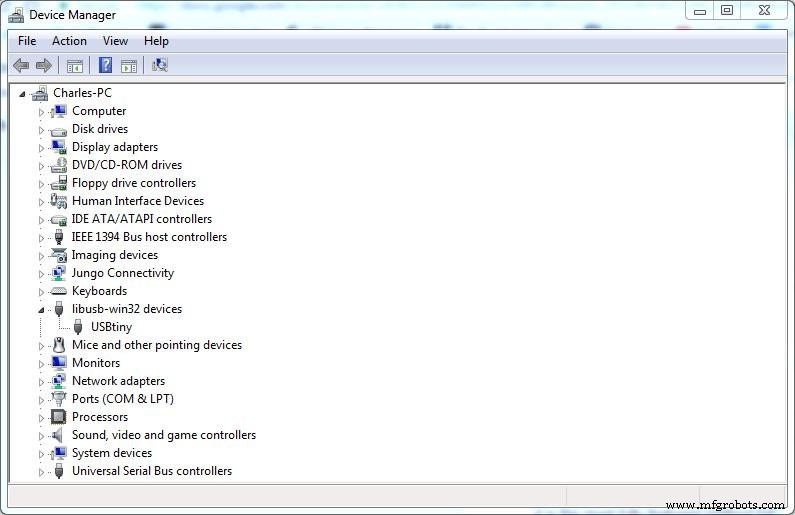This screenshot has width=795, height=515.
Task: Click the IEEE 1394 Bus host controllers icon
Action: click(x=59, y=237)
